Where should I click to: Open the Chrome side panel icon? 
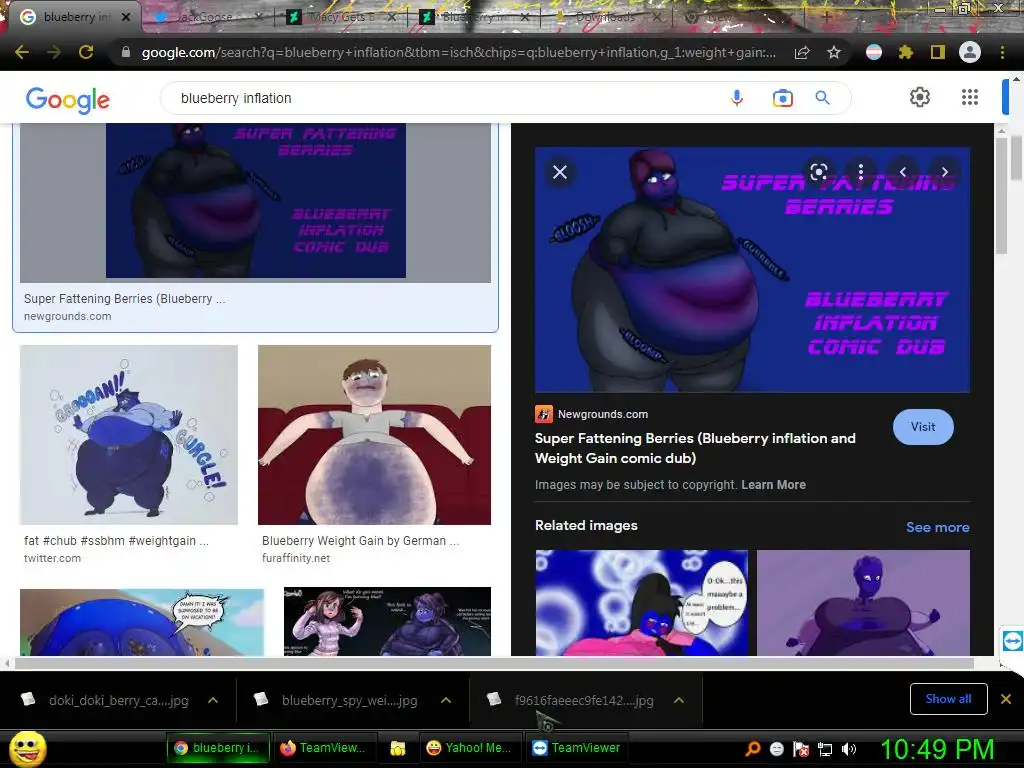click(938, 52)
